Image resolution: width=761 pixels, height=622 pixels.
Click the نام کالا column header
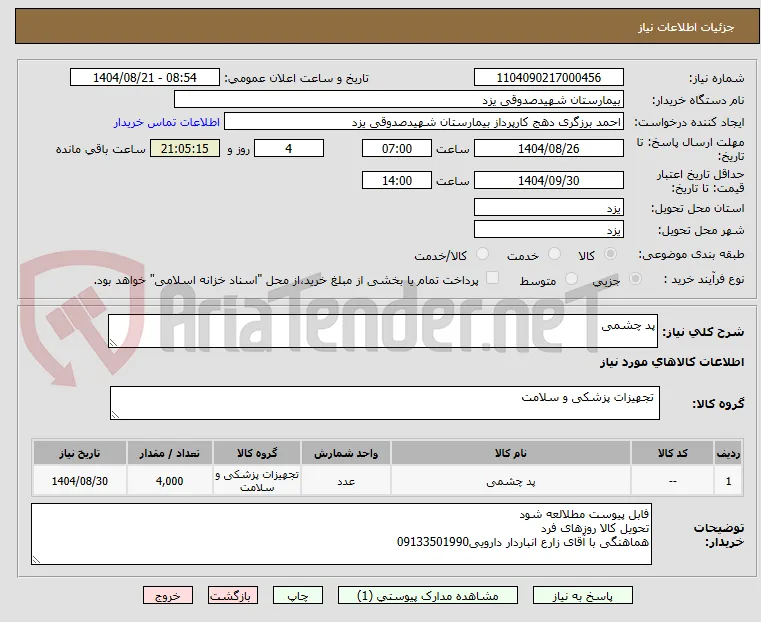(511, 453)
